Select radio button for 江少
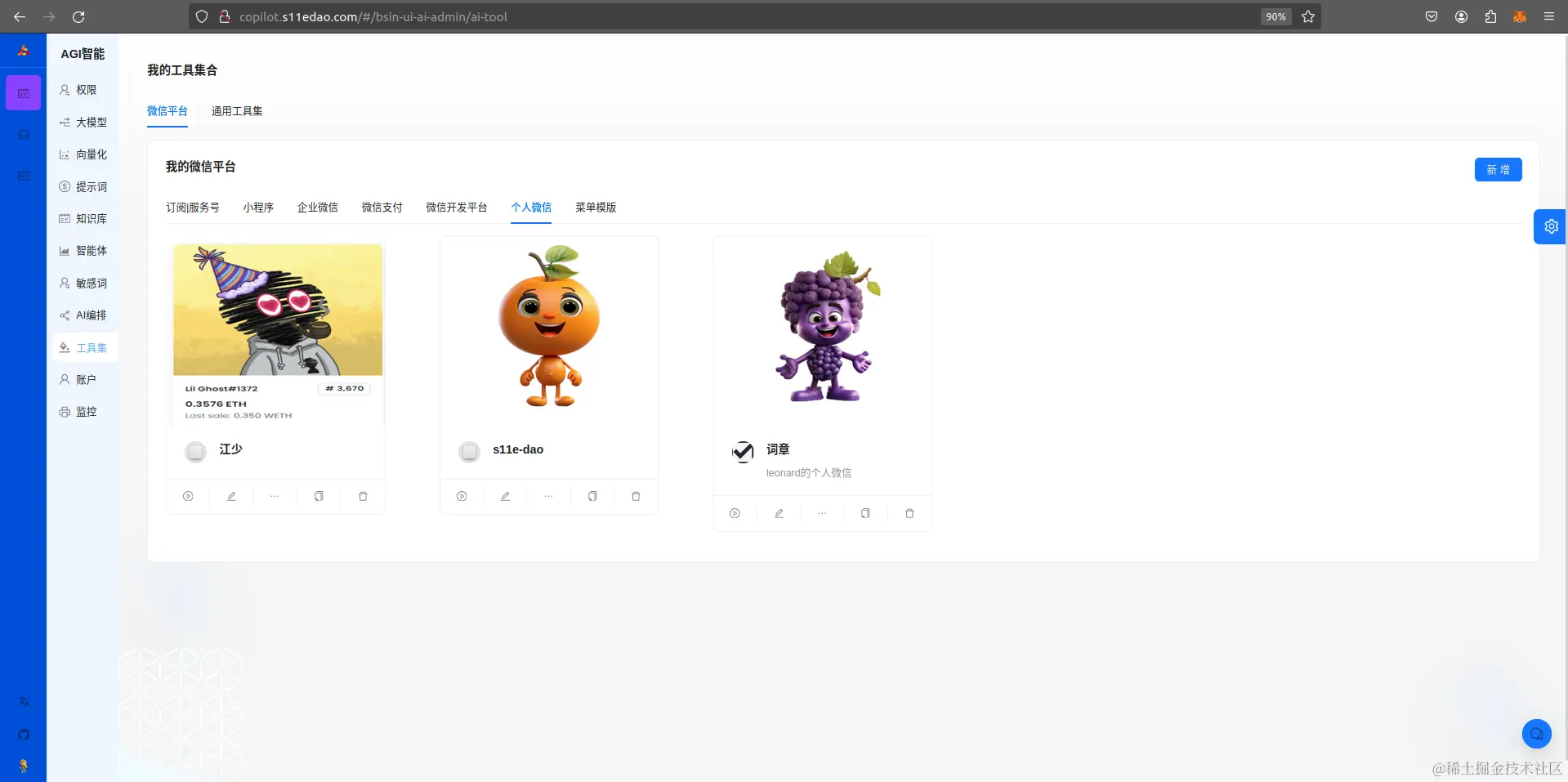This screenshot has width=1568, height=782. (195, 451)
